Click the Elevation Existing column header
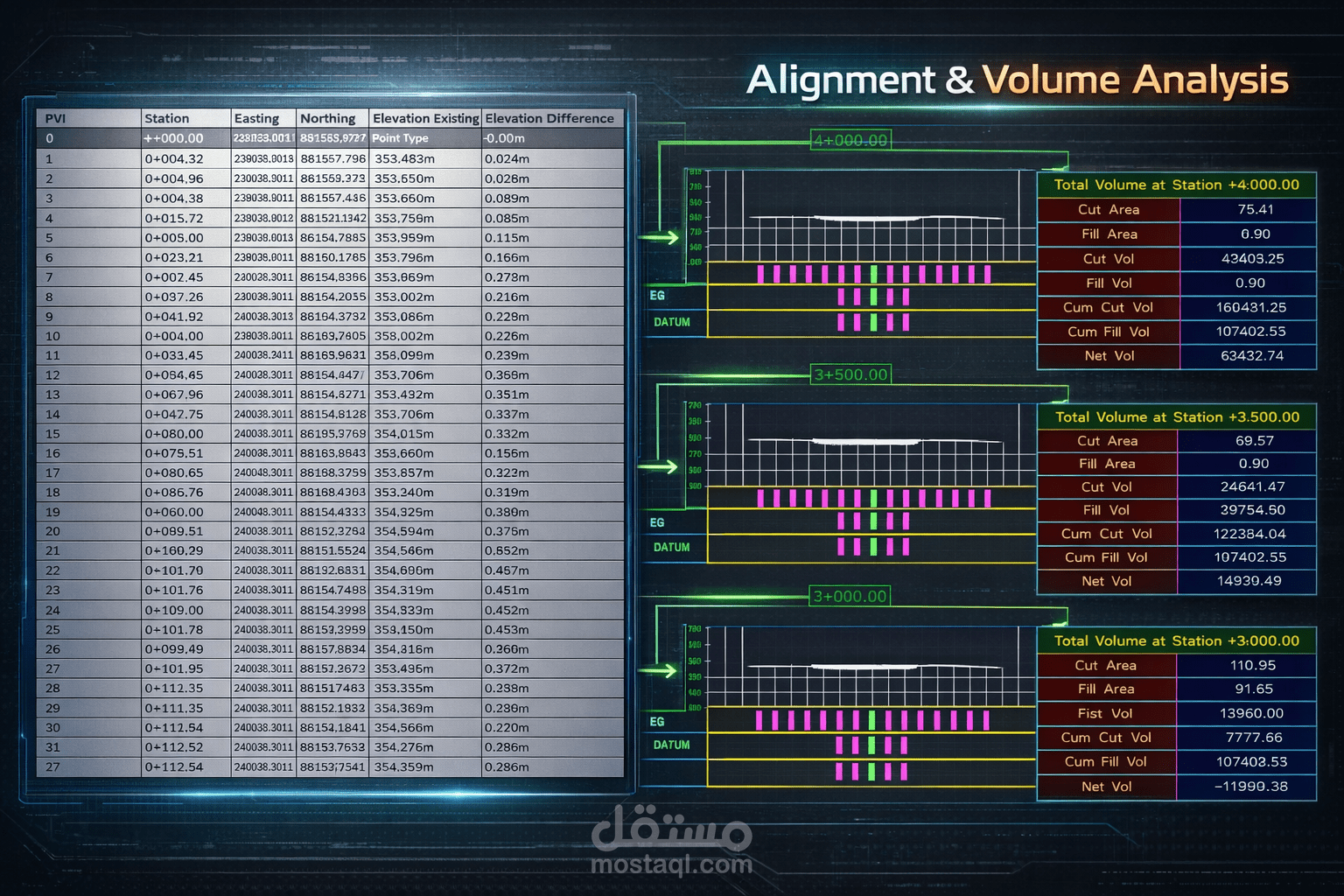Screen dimensions: 1344x896 pos(425,118)
